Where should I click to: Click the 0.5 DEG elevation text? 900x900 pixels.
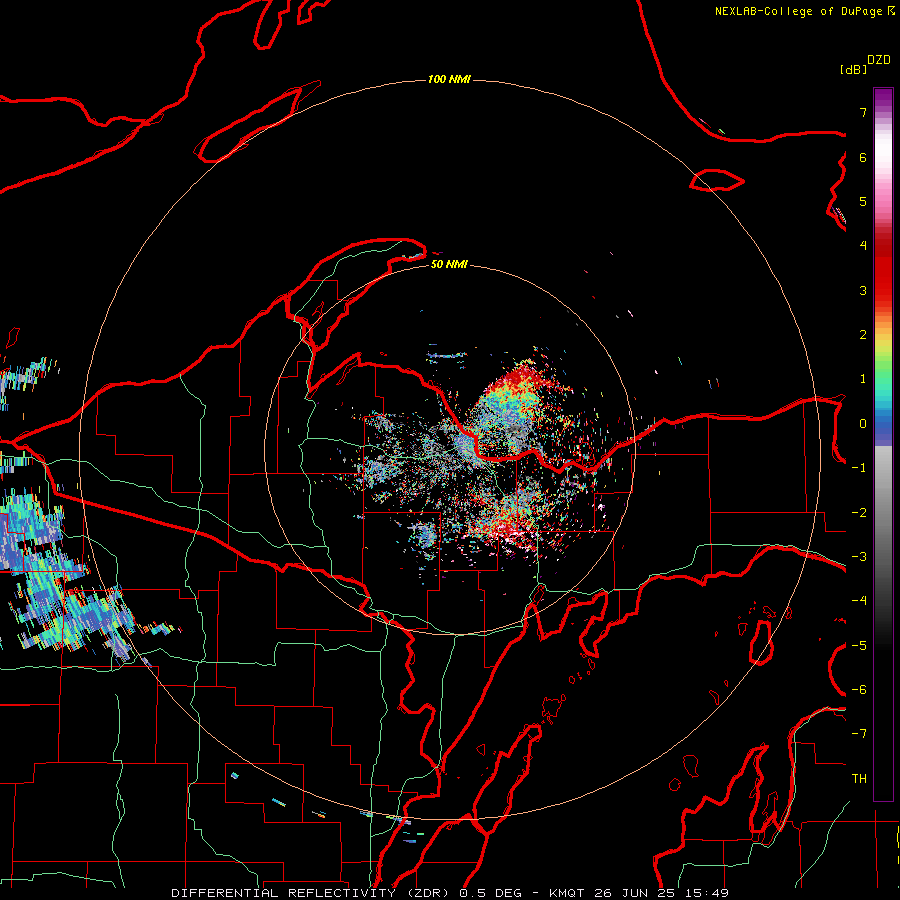tap(491, 893)
